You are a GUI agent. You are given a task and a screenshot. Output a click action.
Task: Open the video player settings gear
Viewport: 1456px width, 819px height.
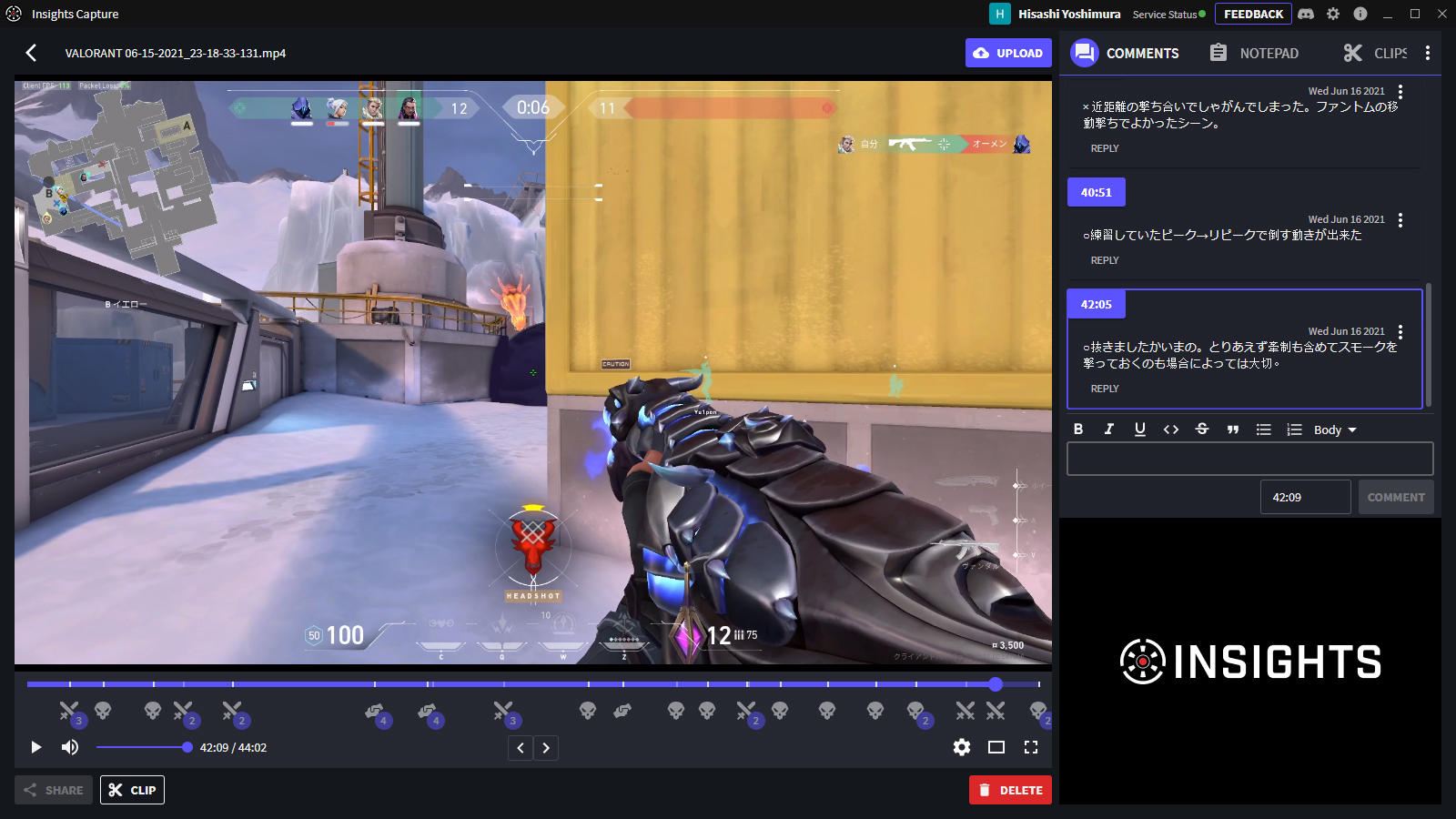[x=962, y=747]
